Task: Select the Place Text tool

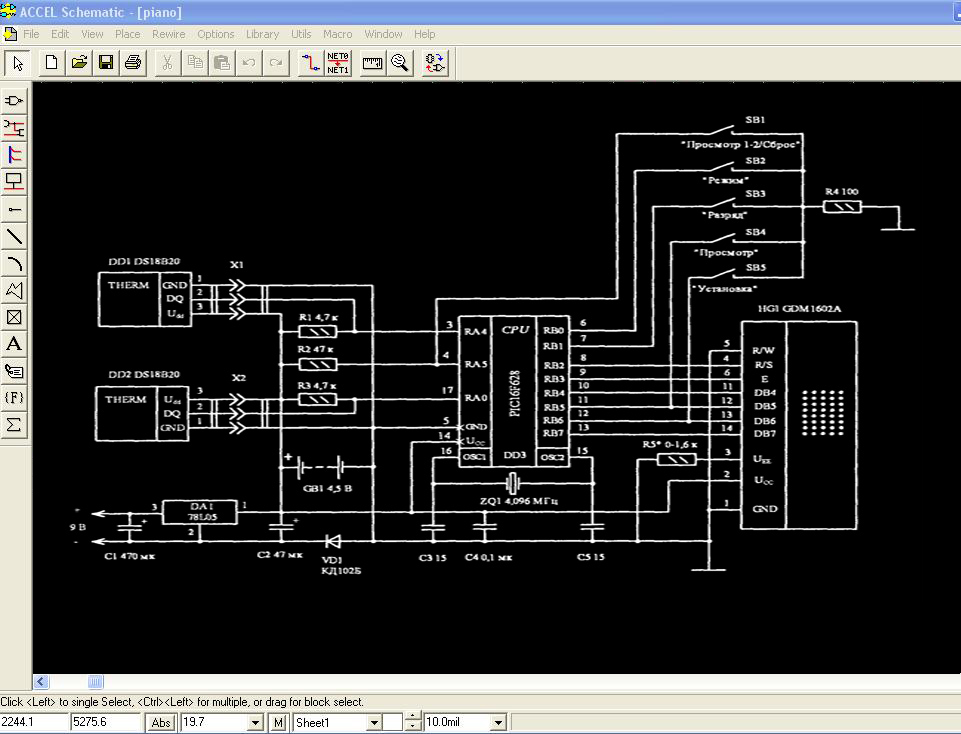Action: tap(15, 344)
